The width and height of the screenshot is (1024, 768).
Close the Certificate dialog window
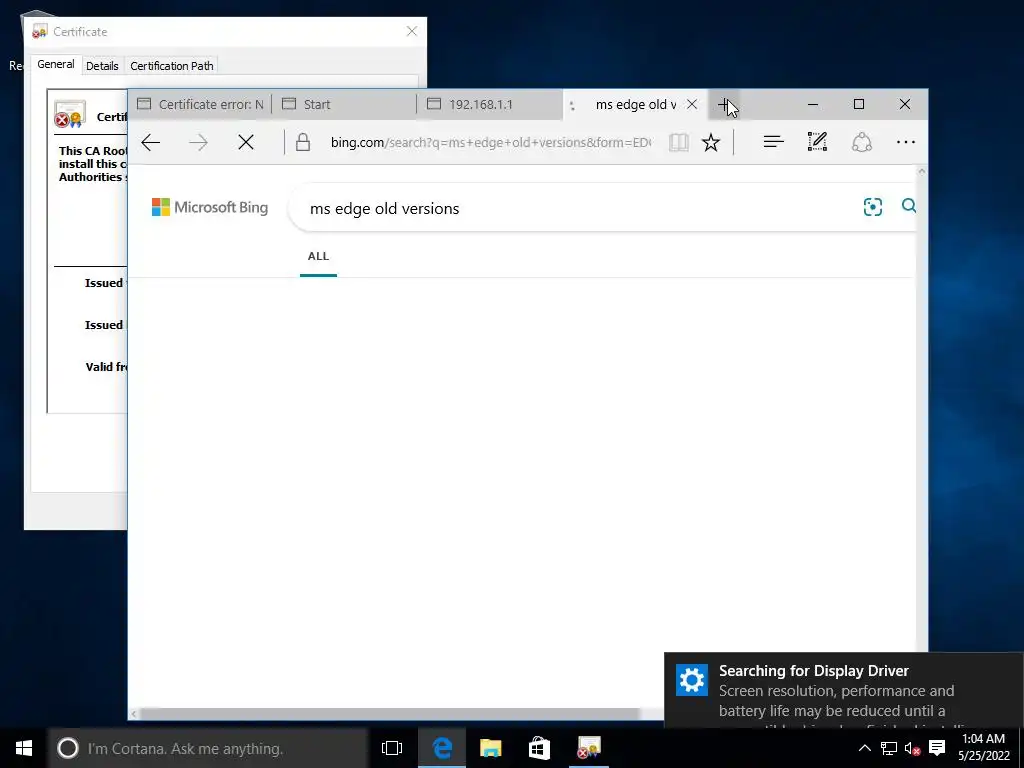(x=411, y=31)
